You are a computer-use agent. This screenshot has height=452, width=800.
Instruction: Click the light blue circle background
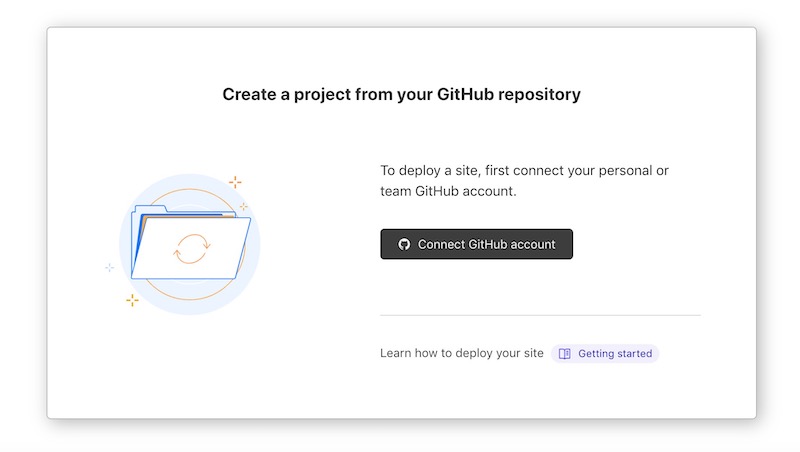[189, 244]
